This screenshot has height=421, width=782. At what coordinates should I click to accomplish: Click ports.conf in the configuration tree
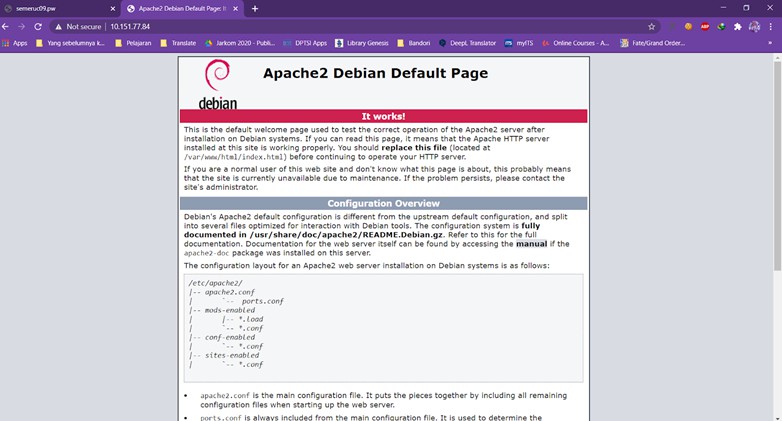pos(262,301)
